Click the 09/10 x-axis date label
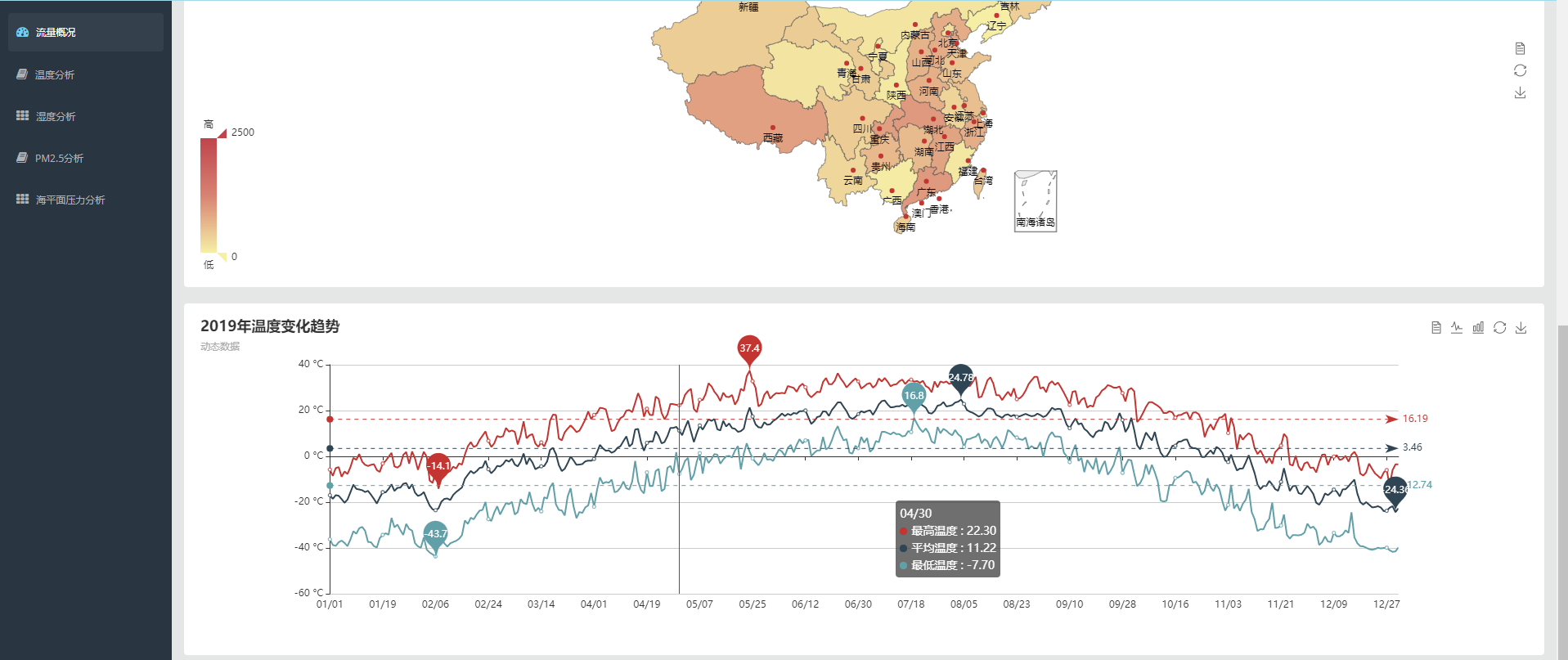 (1069, 604)
